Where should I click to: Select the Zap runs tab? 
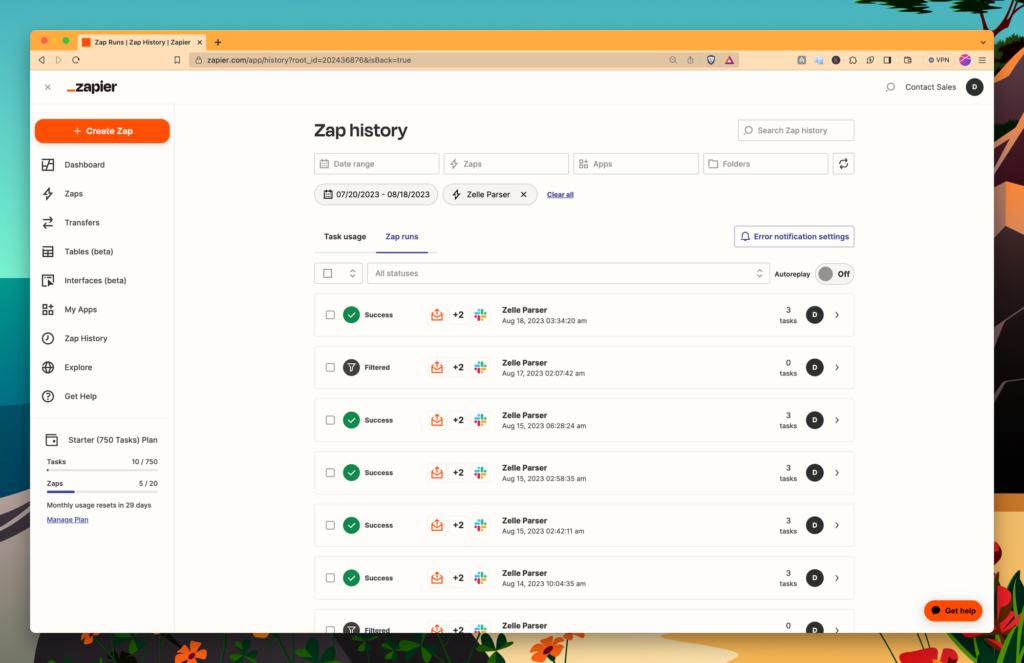pos(401,237)
